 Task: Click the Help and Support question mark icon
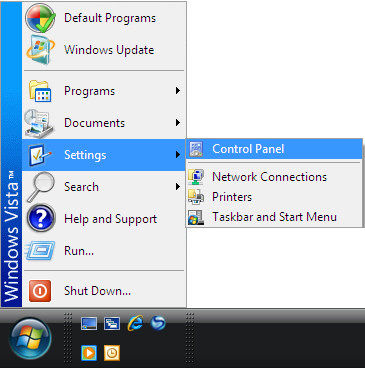point(41,218)
